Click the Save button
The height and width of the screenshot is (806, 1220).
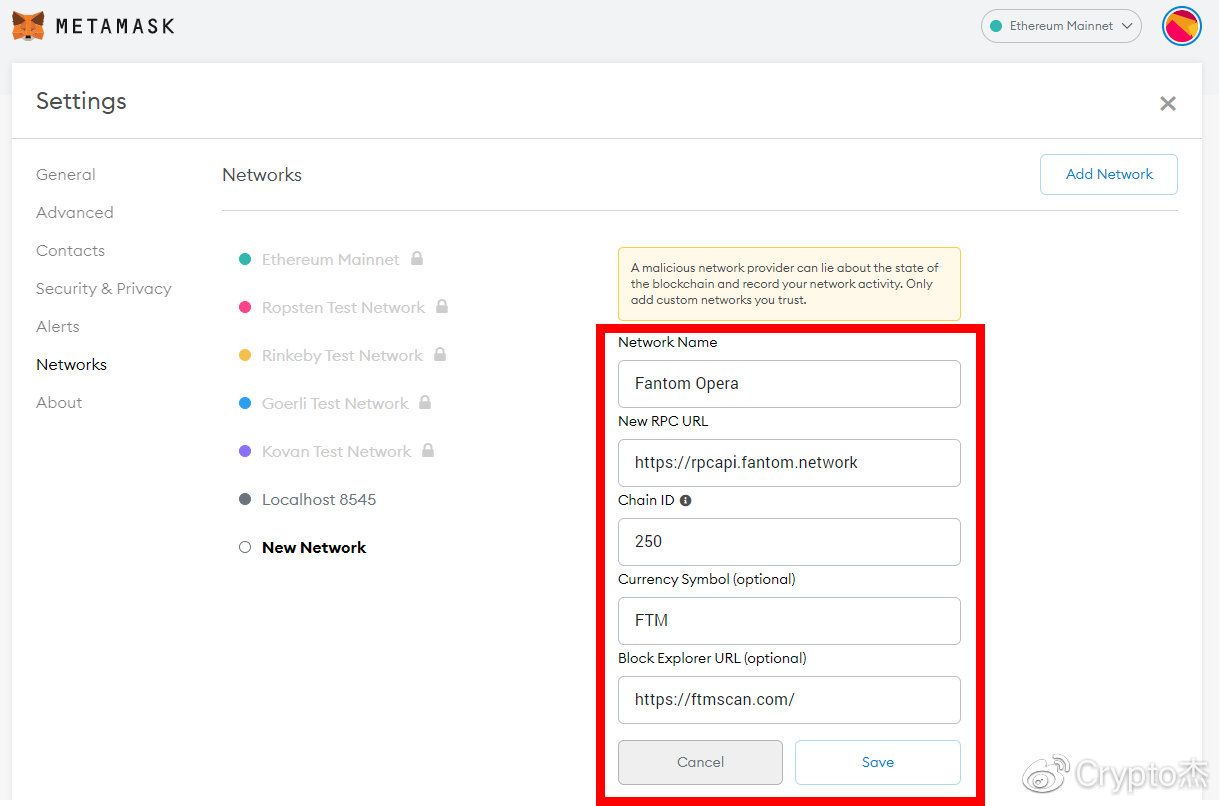pos(878,762)
